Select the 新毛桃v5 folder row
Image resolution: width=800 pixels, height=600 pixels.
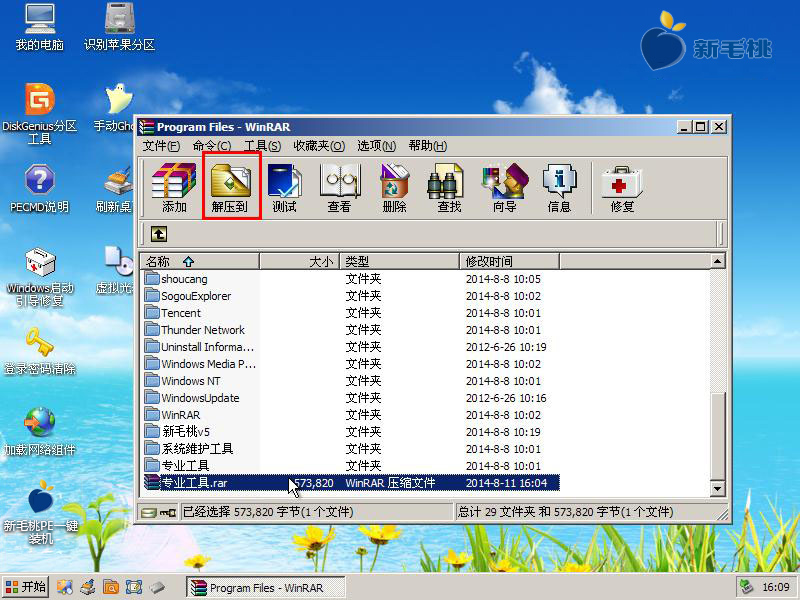[350, 432]
